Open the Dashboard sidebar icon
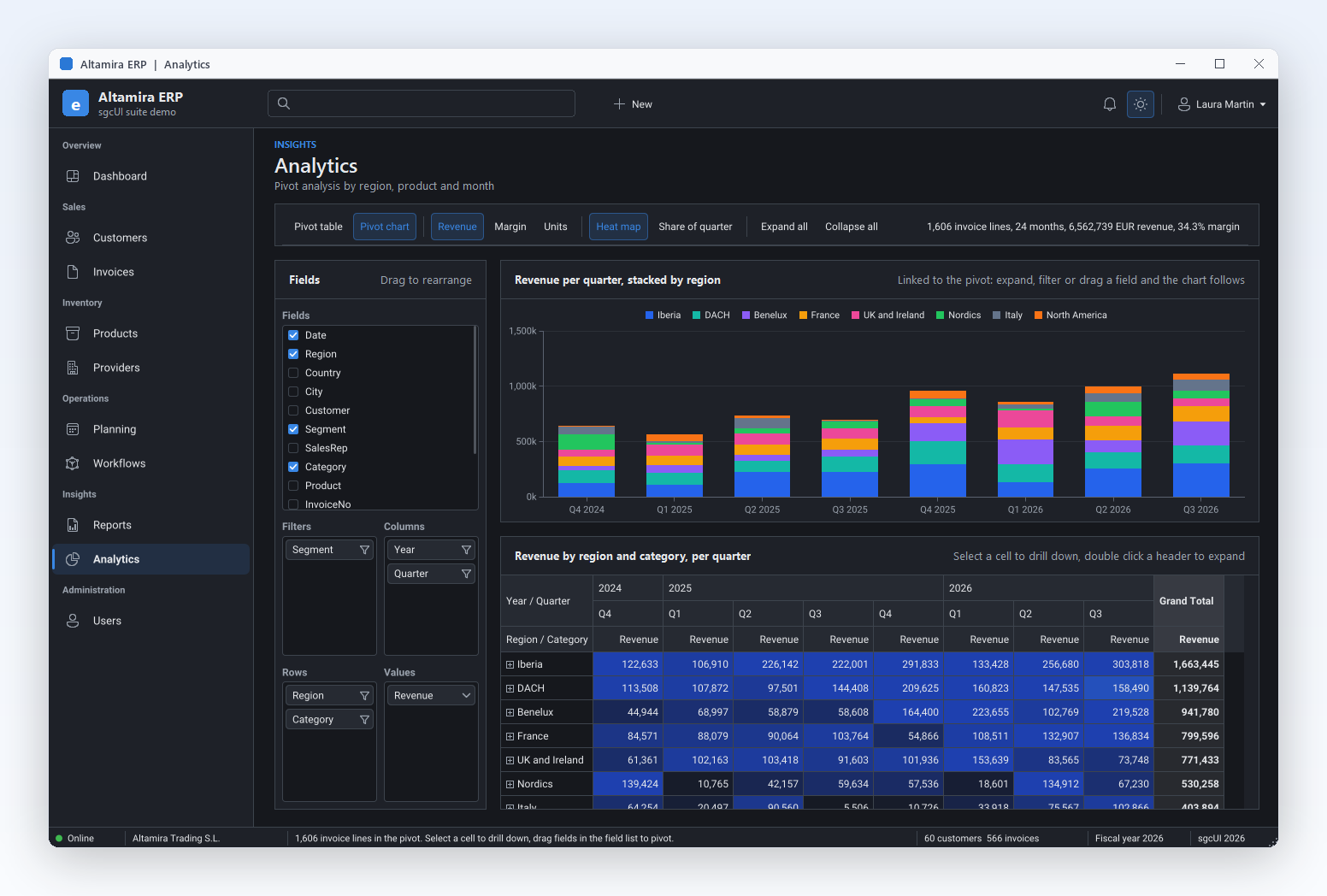1327x896 pixels. pos(73,176)
